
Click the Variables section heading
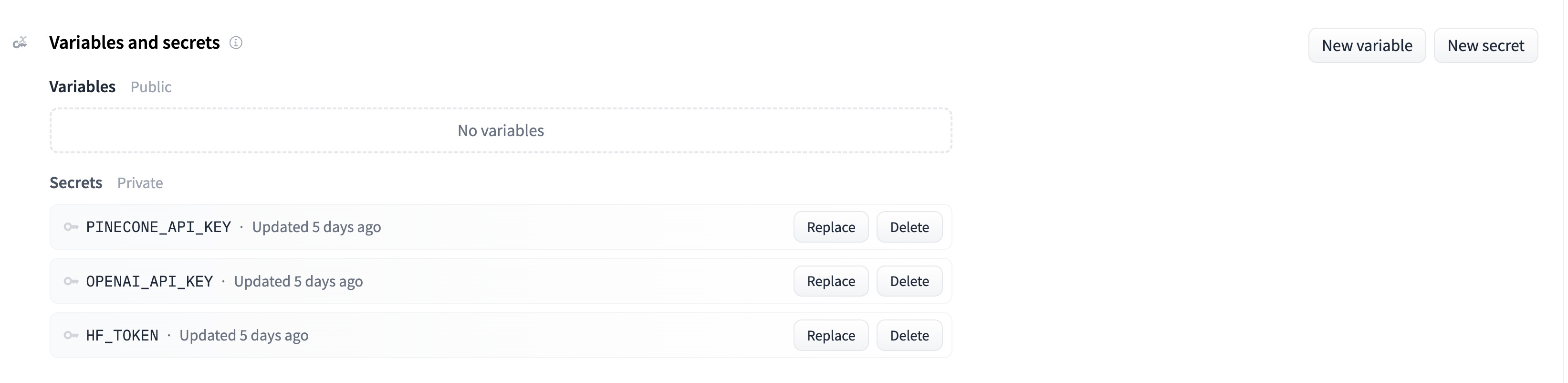(82, 86)
